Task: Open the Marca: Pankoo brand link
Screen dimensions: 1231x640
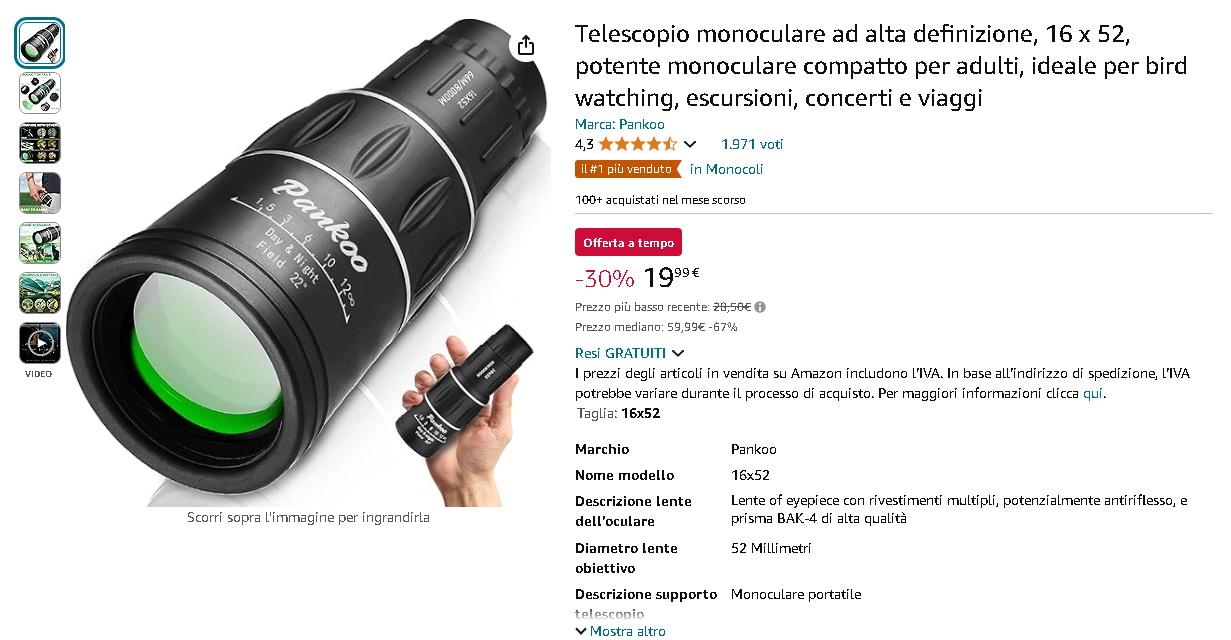Action: click(620, 124)
